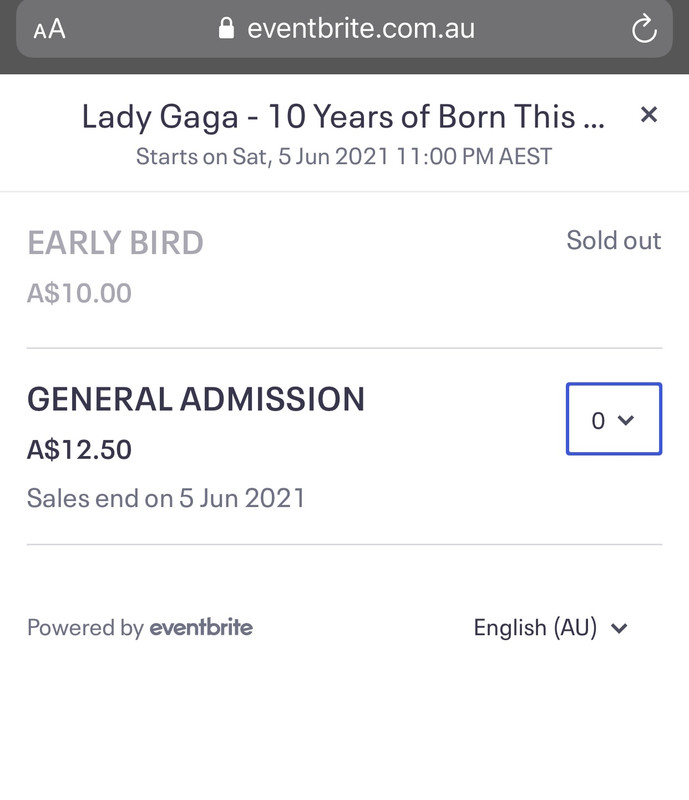Click the A$10.00 early bird price
The image size is (689, 800).
pyautogui.click(x=80, y=293)
